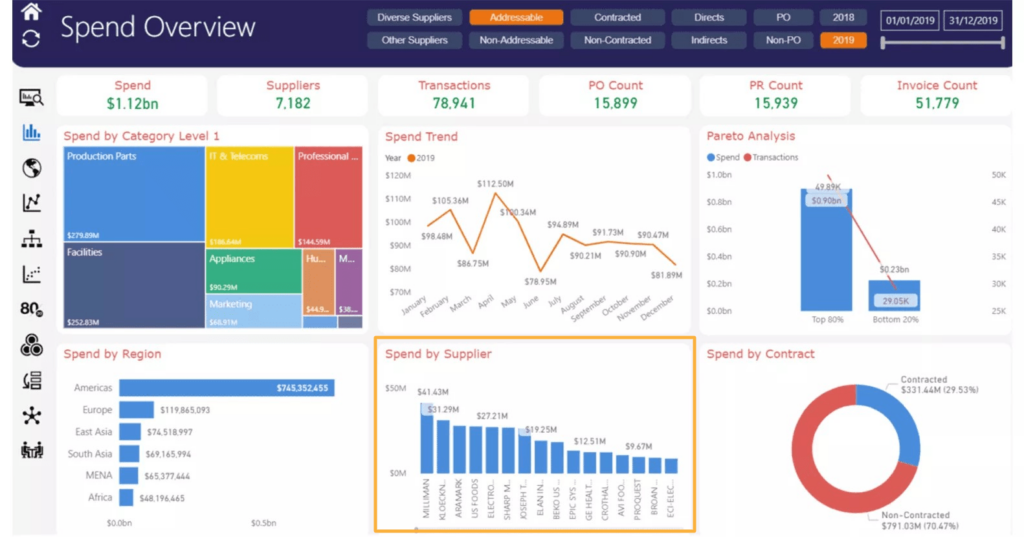Toggle the Diverse Suppliers filter
Image resolution: width=1024 pixels, height=537 pixels.
pos(414,18)
